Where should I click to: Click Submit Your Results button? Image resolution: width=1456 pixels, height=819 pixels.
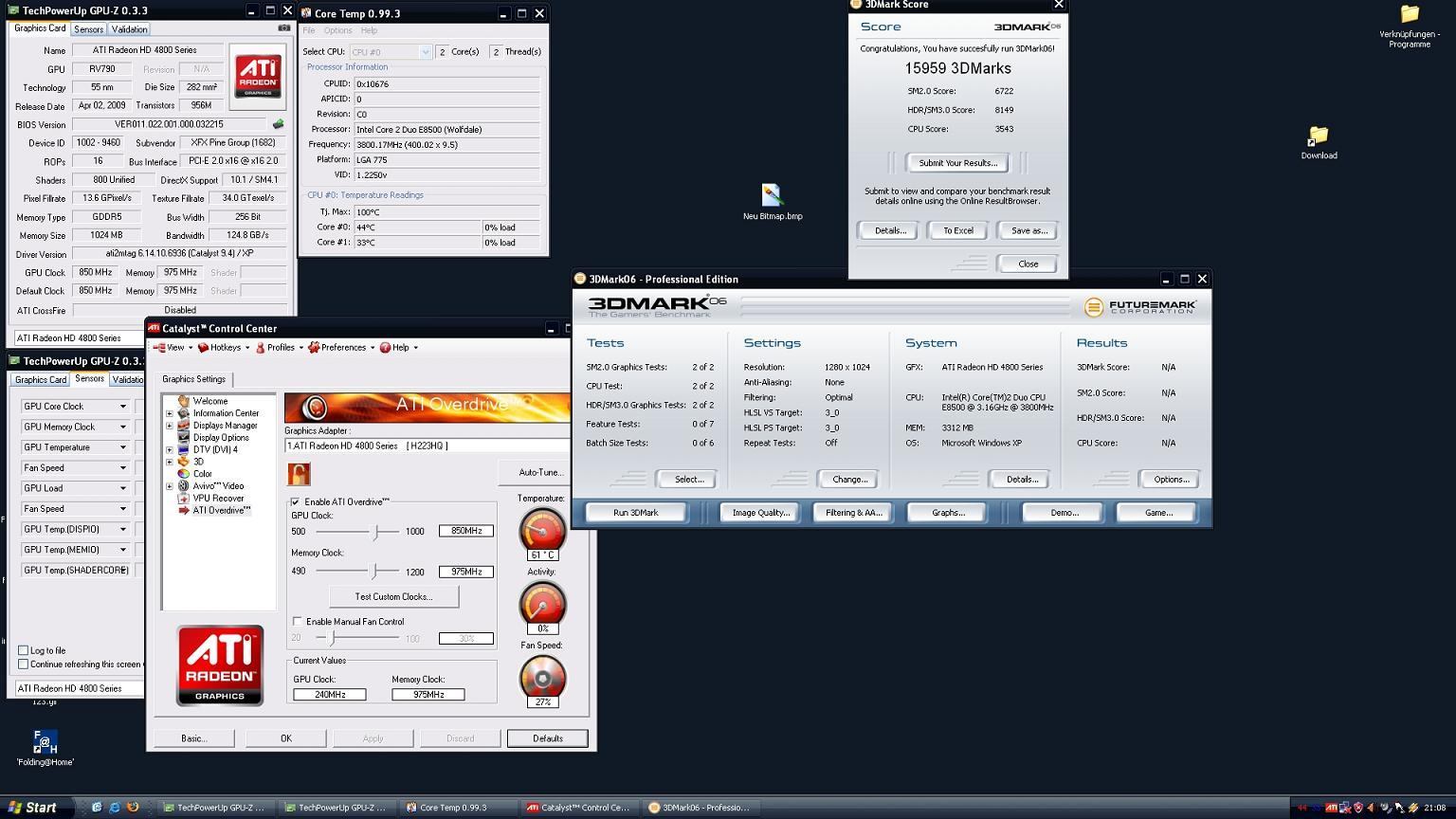(958, 163)
